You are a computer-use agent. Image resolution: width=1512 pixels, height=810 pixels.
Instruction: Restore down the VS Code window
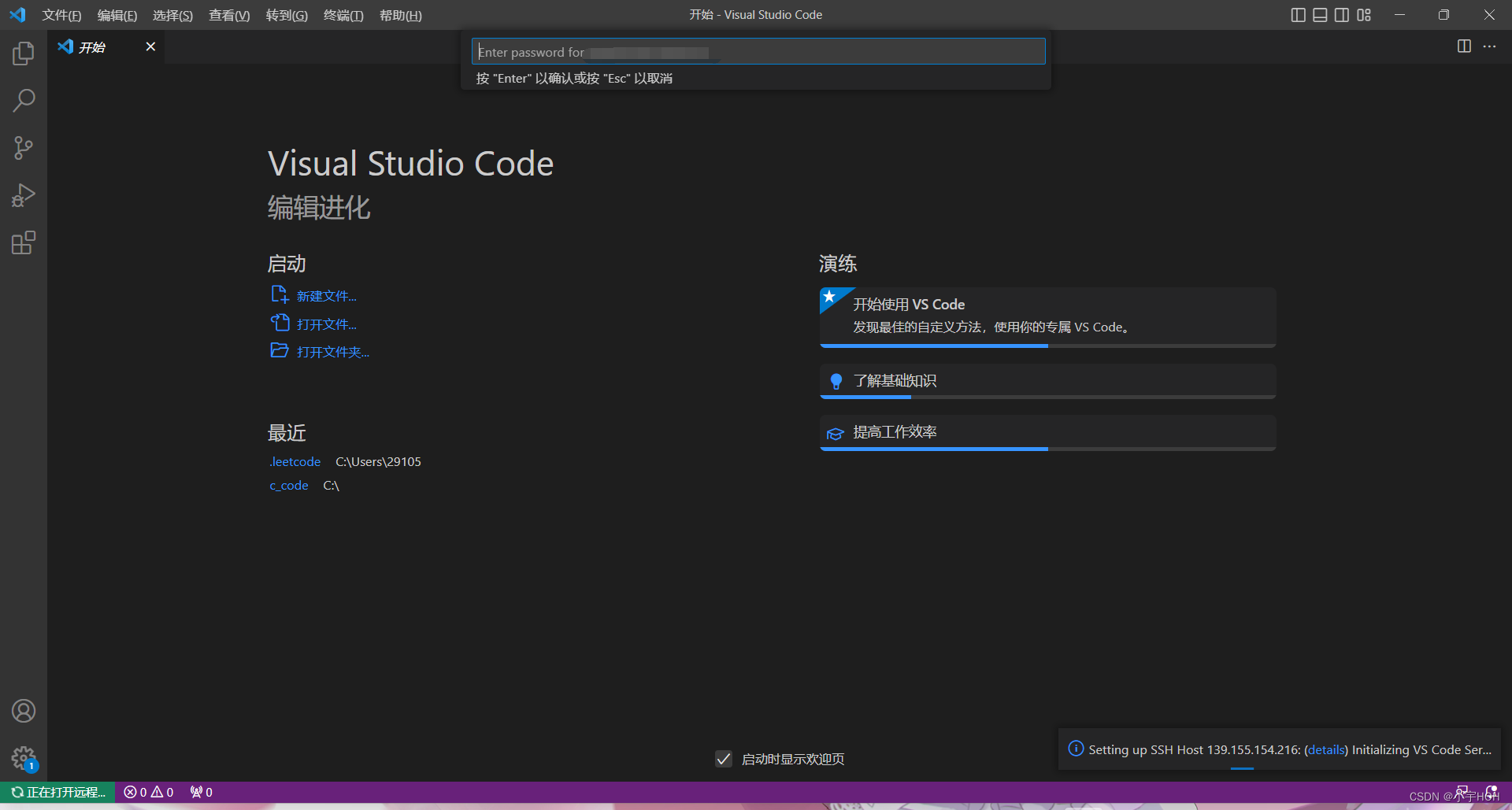[x=1443, y=15]
